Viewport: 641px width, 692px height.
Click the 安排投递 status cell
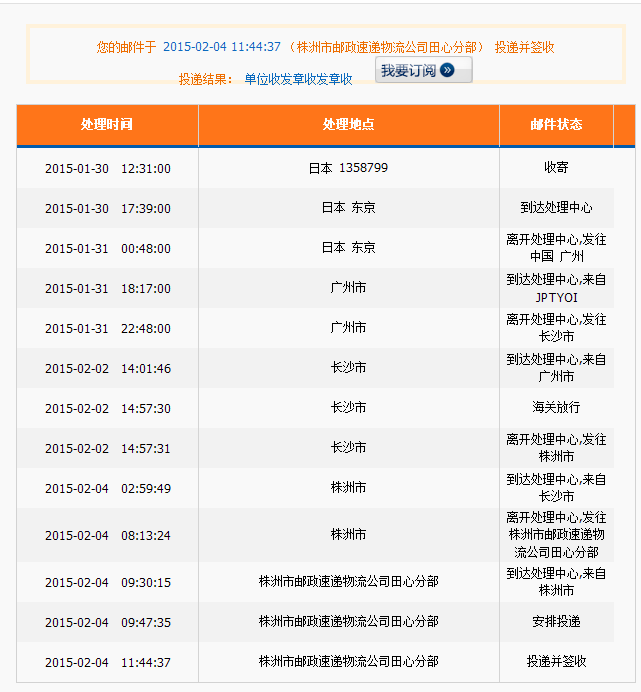pos(556,622)
